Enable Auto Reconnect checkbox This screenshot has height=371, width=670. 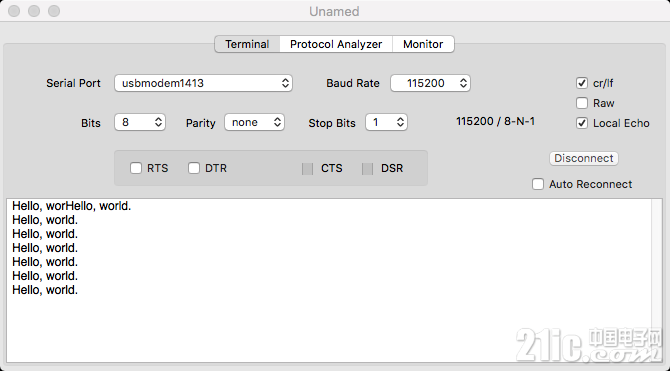pyautogui.click(x=538, y=184)
